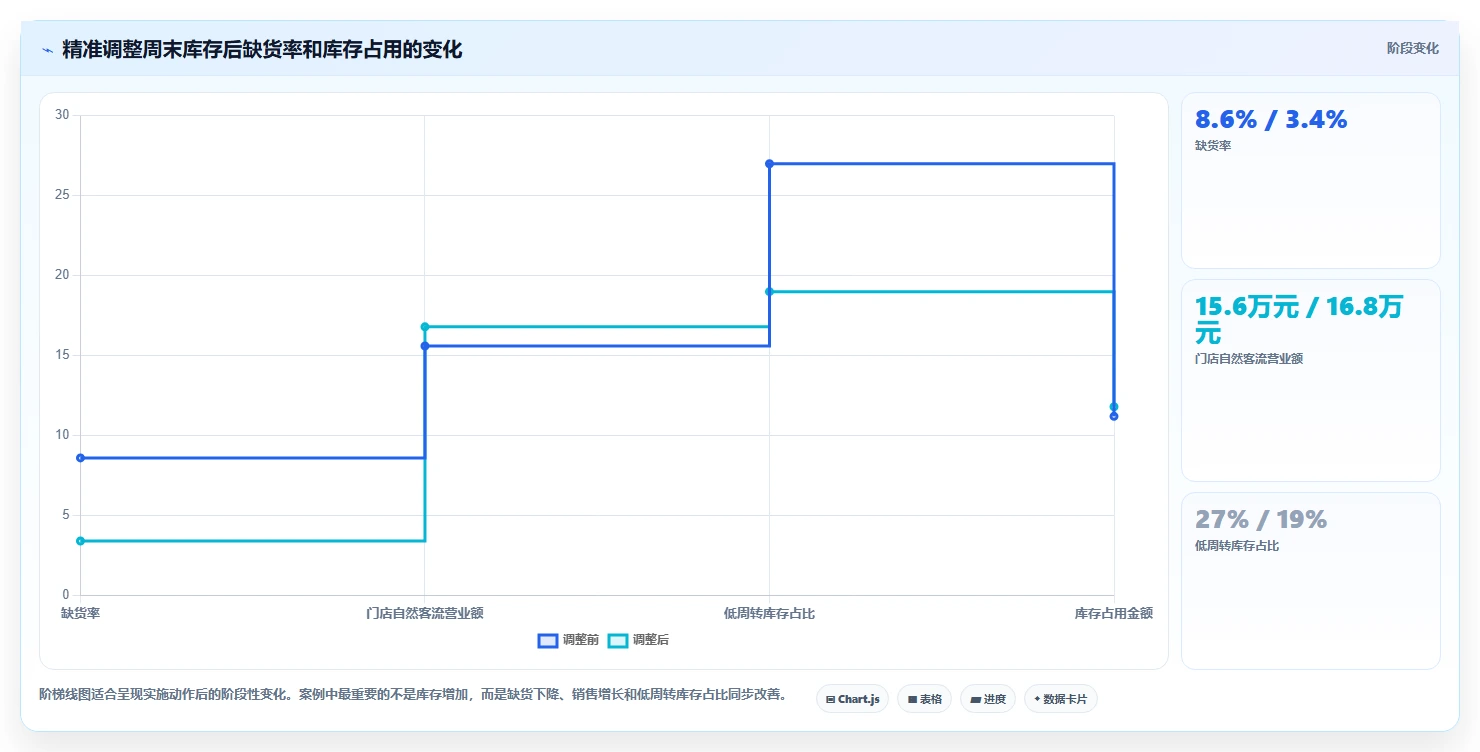The width and height of the screenshot is (1480, 752).
Task: Click the 调整后 point at 库存占用金额
Action: tap(1114, 407)
